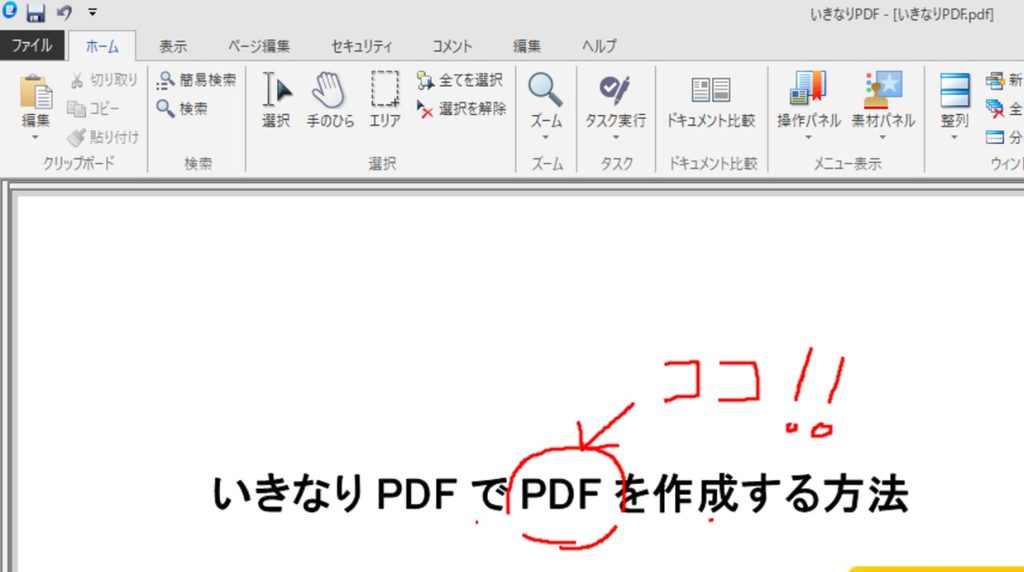1024x572 pixels.
Task: Click the 検索 magnifier button
Action: pyautogui.click(x=182, y=108)
